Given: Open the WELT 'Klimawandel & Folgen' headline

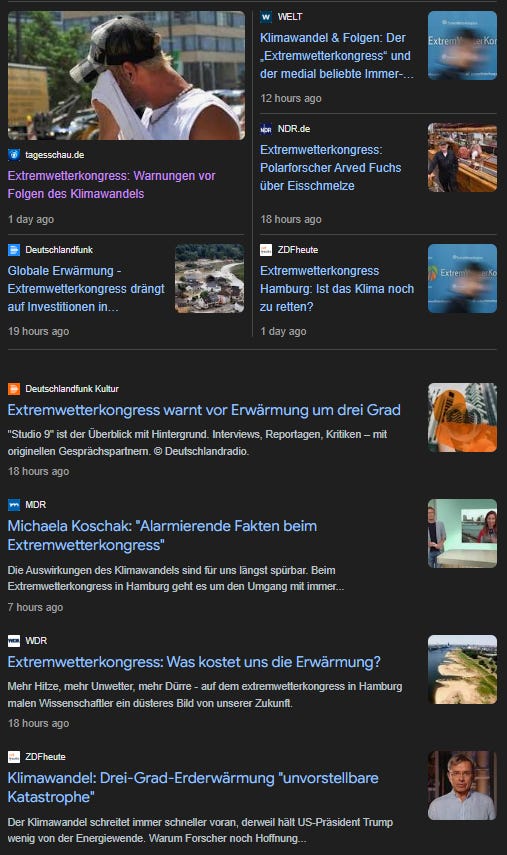Looking at the screenshot, I should point(336,56).
